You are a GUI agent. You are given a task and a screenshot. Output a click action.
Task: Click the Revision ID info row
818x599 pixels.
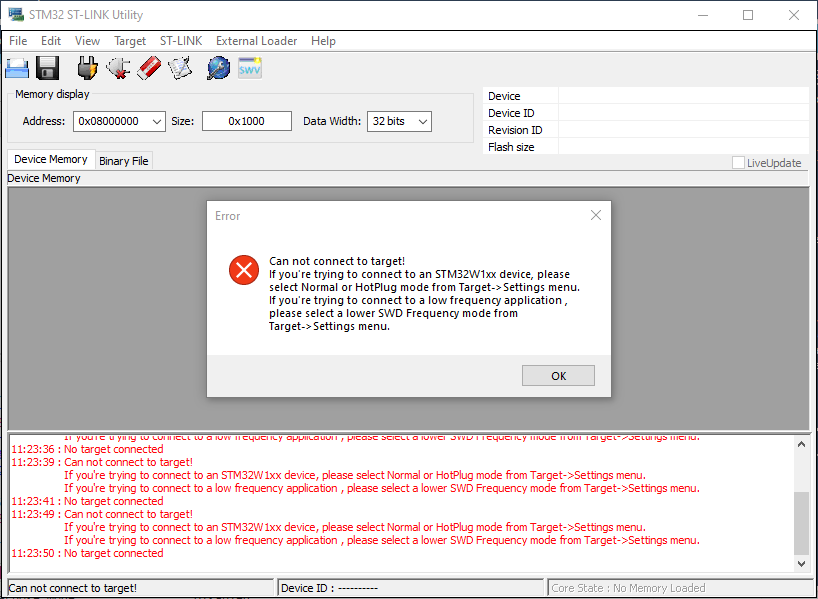tap(646, 130)
